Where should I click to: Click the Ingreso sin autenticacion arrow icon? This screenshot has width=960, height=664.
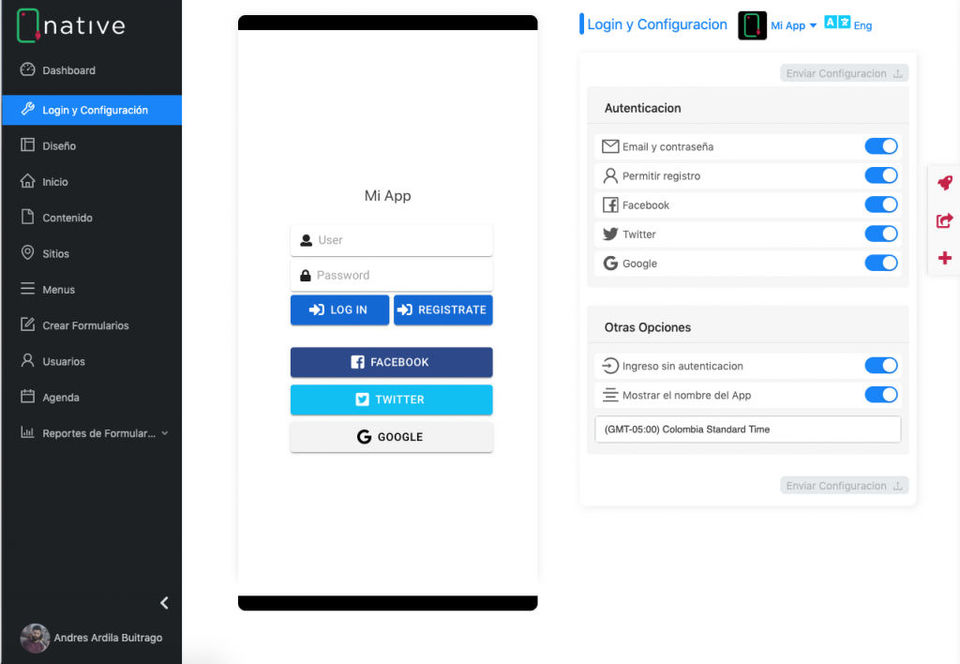pyautogui.click(x=610, y=365)
